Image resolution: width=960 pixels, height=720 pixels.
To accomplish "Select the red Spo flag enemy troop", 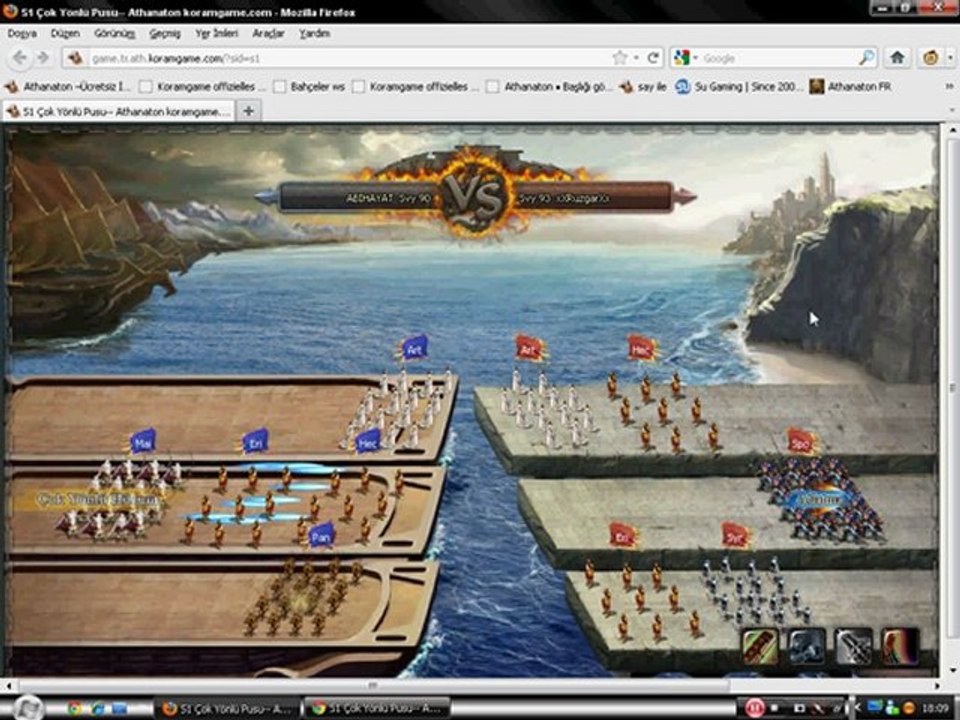I will click(801, 442).
